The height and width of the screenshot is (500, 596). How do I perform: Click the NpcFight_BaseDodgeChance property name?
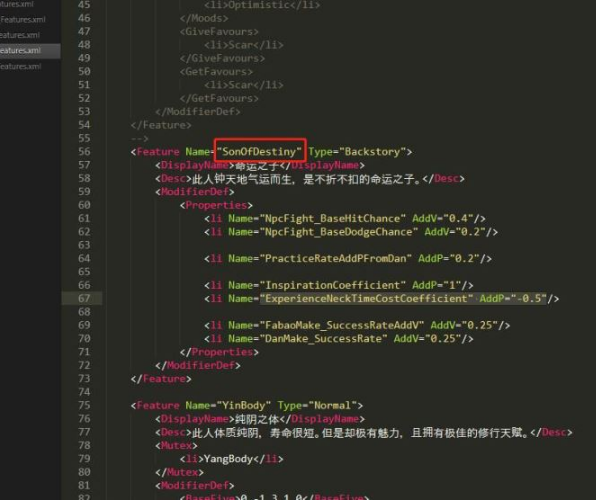point(338,232)
